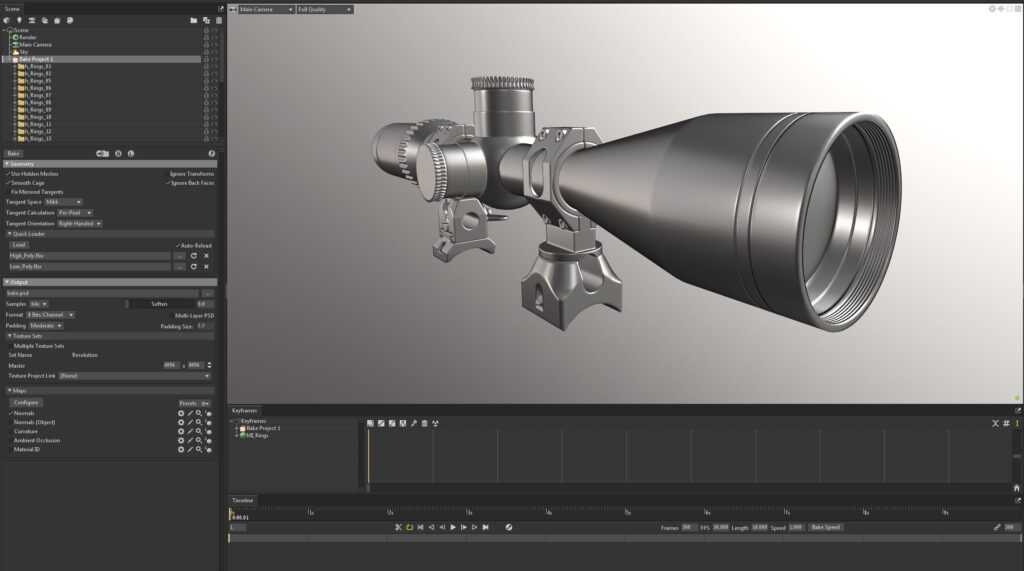Toggle the Multiple Texture Sets checkbox
Image resolution: width=1024 pixels, height=571 pixels.
[11, 346]
